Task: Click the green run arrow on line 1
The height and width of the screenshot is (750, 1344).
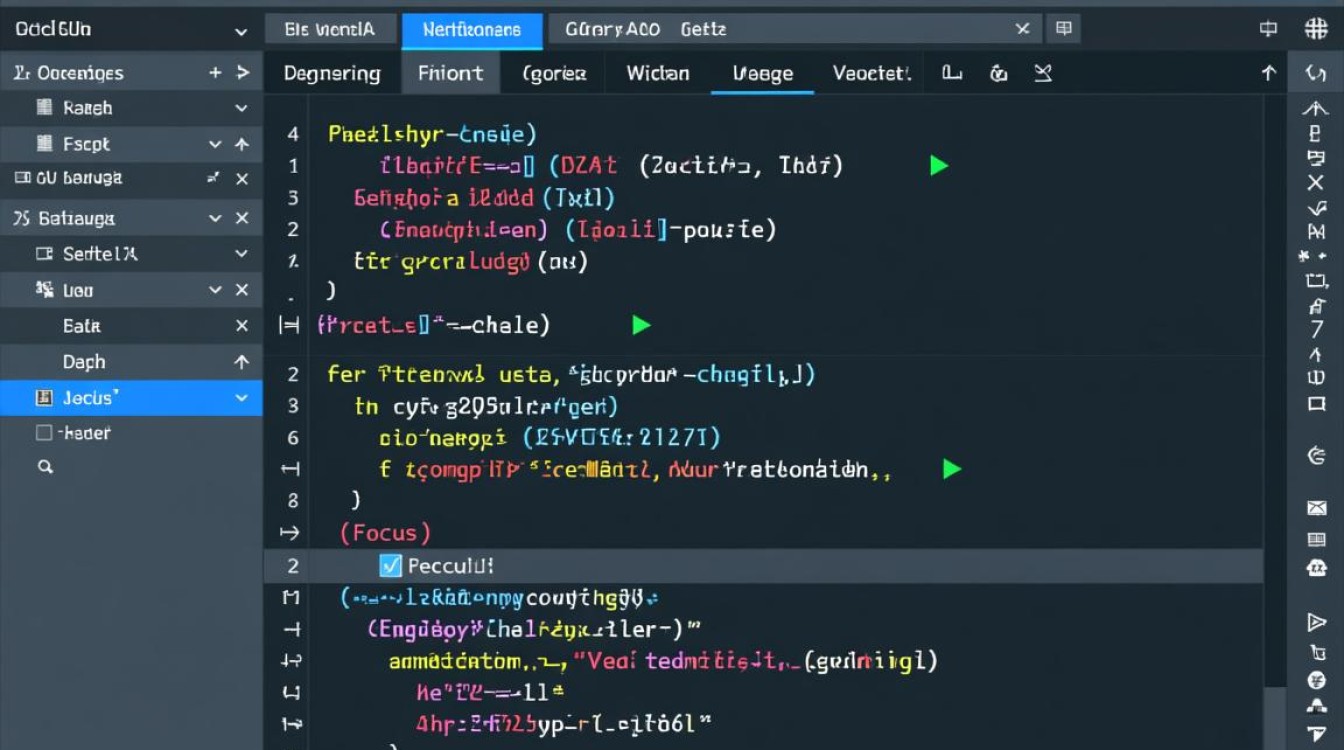Action: (x=938, y=166)
